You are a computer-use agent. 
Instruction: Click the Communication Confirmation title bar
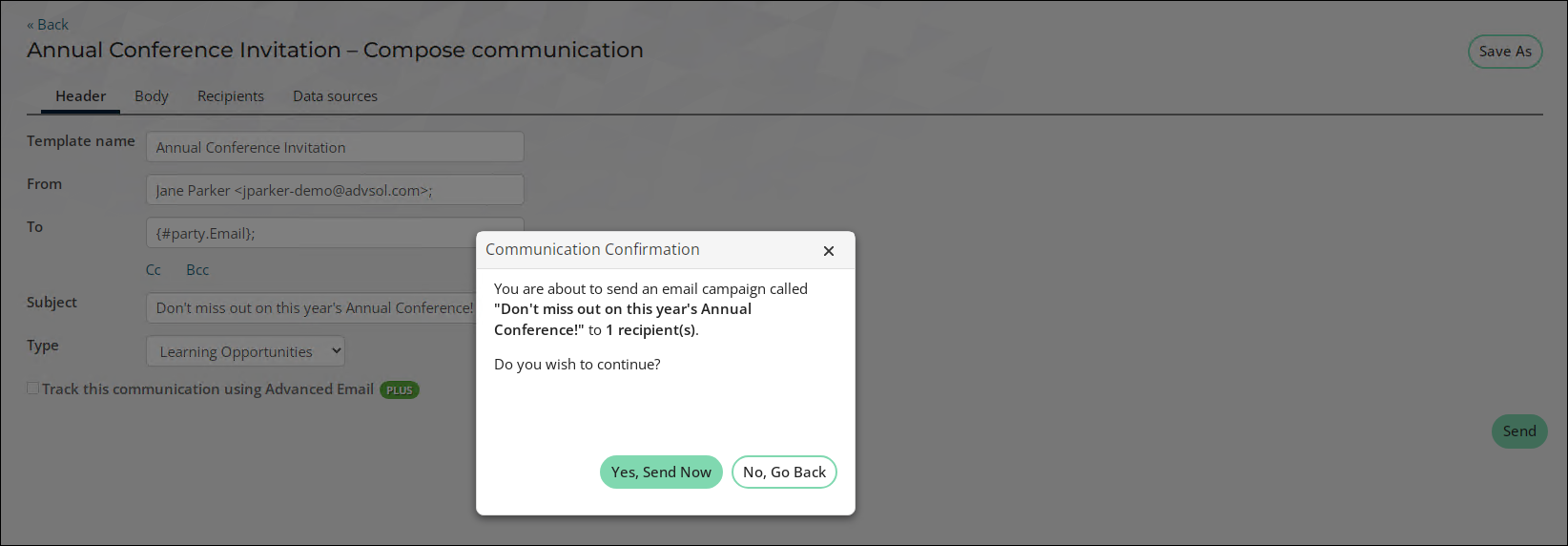point(666,250)
